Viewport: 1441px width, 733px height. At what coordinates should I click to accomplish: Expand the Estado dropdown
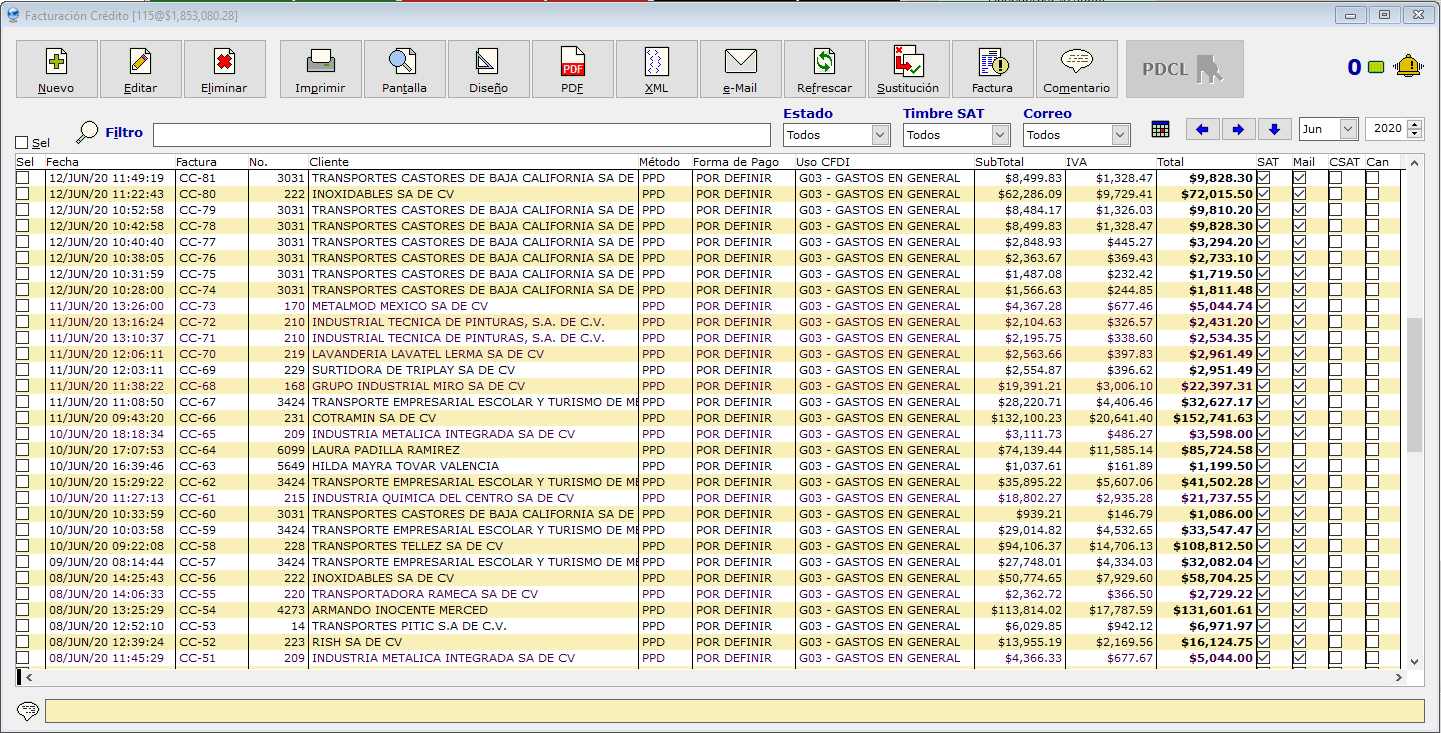coord(880,134)
